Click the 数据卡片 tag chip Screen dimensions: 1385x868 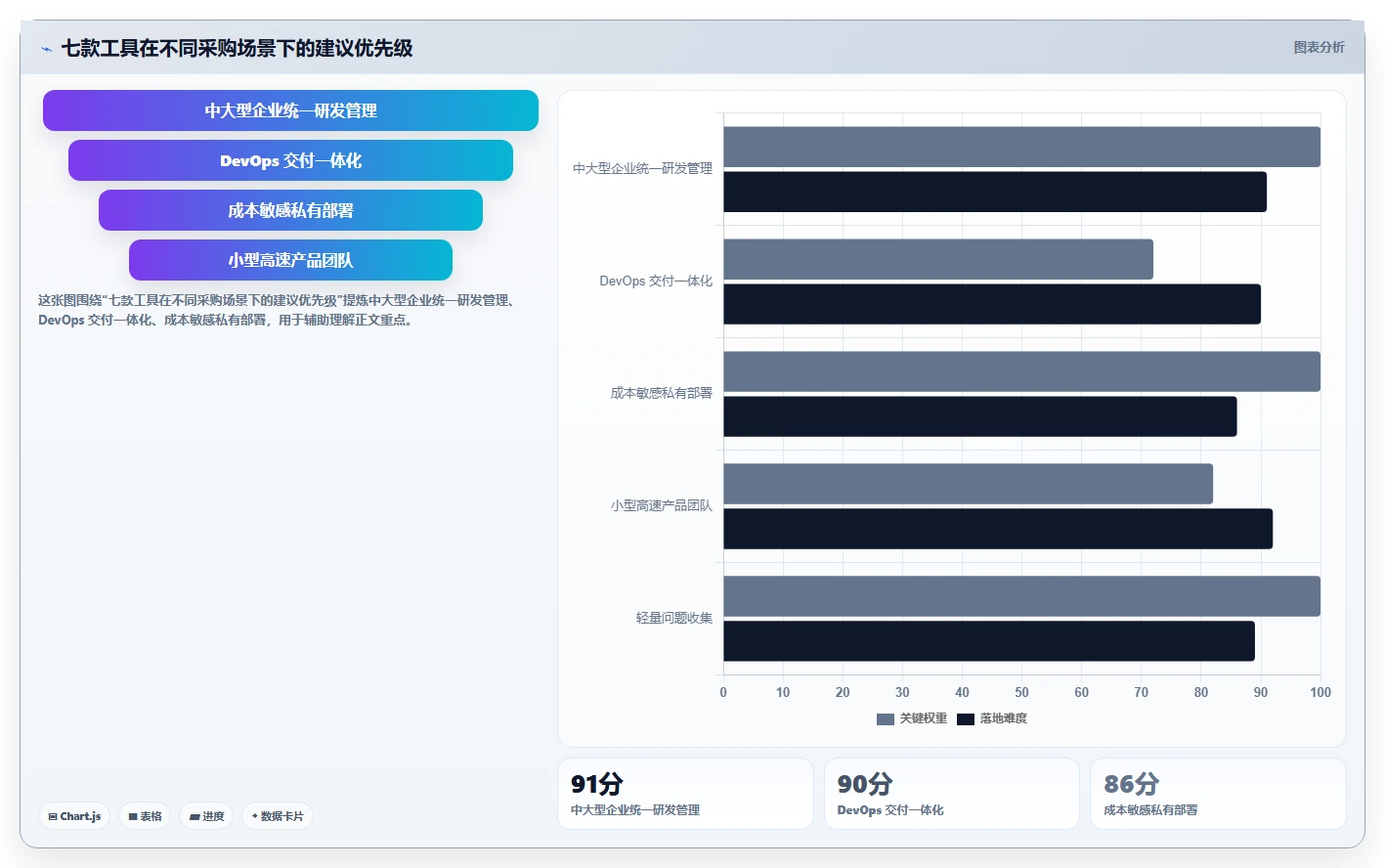click(x=278, y=816)
